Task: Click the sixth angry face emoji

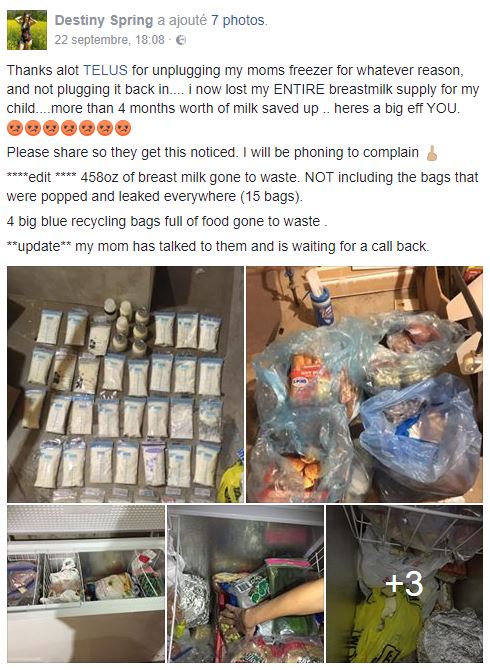Action: (105, 128)
